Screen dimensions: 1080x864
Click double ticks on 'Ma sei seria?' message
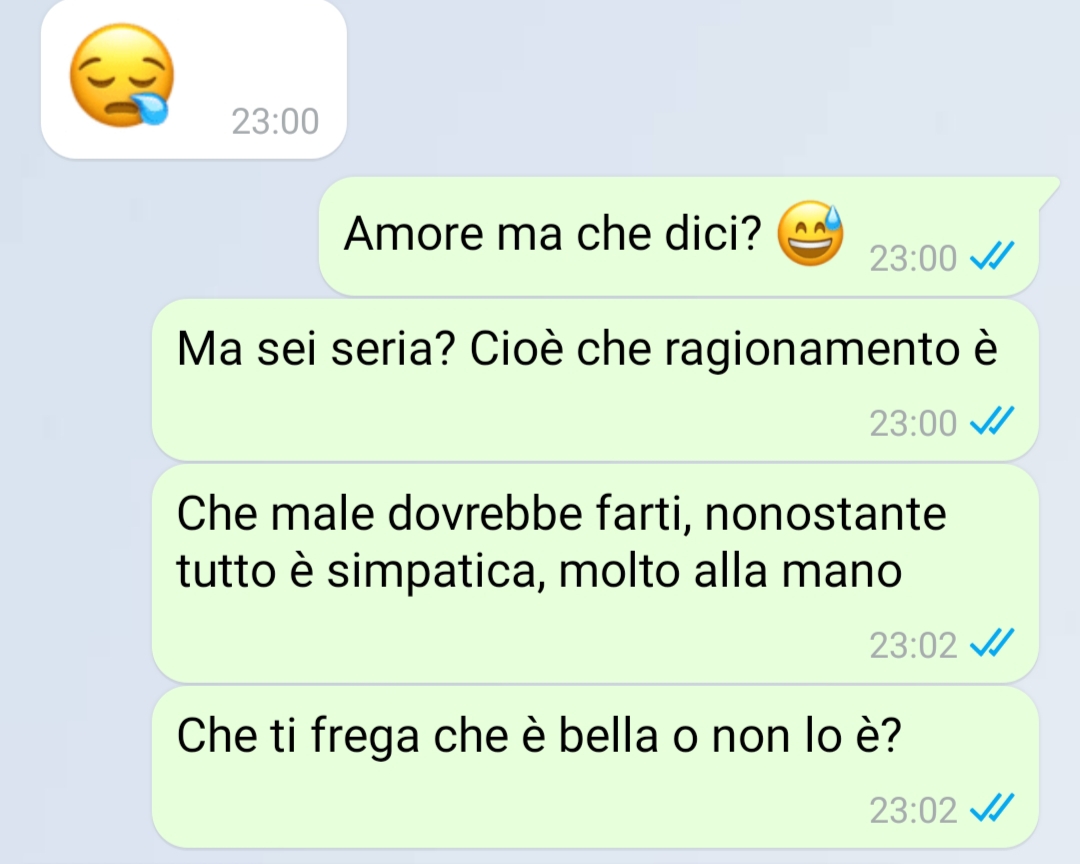tap(992, 421)
